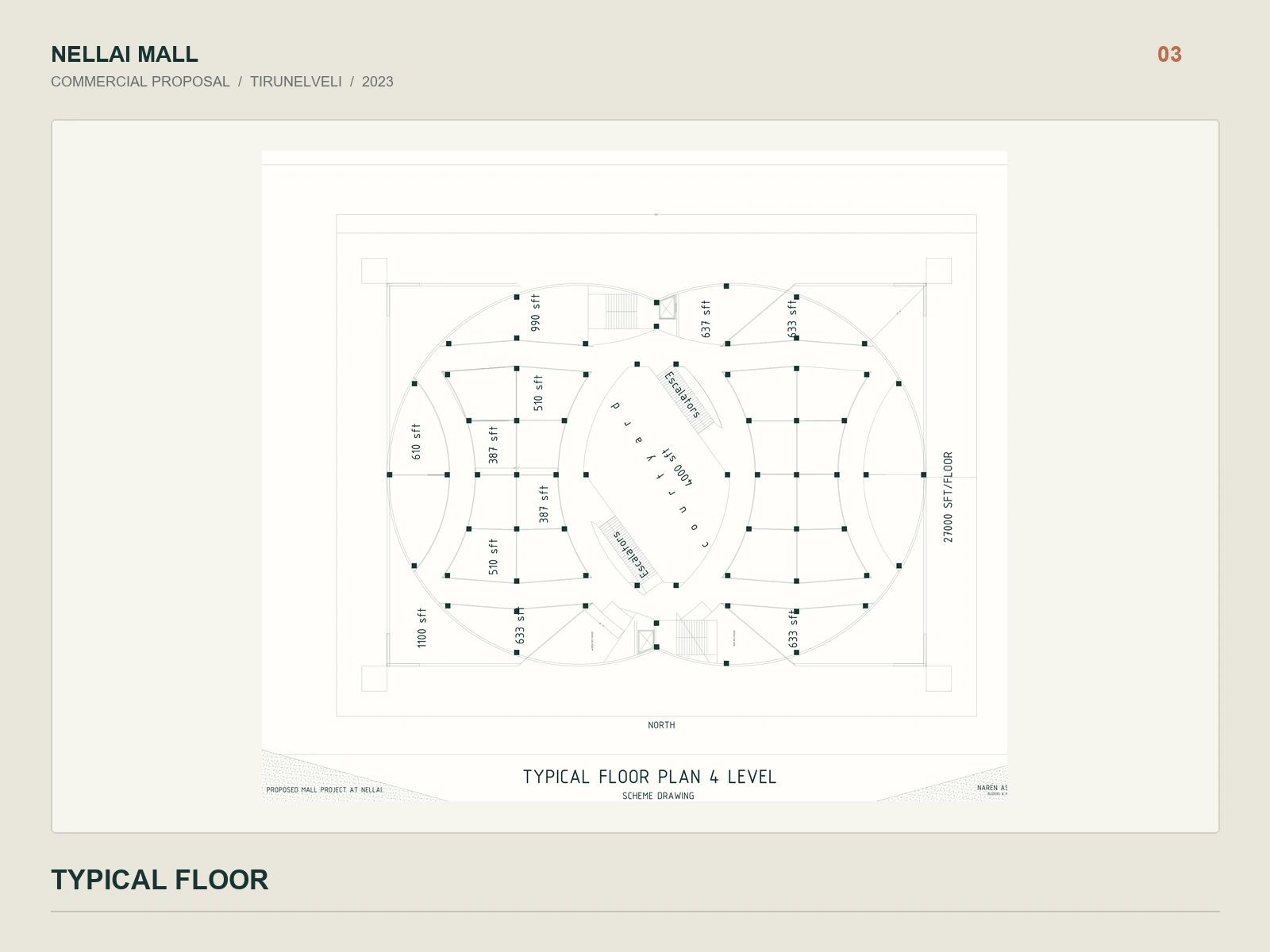The image size is (1270, 952).
Task: Click the page number 03
Action: pyautogui.click(x=1169, y=55)
